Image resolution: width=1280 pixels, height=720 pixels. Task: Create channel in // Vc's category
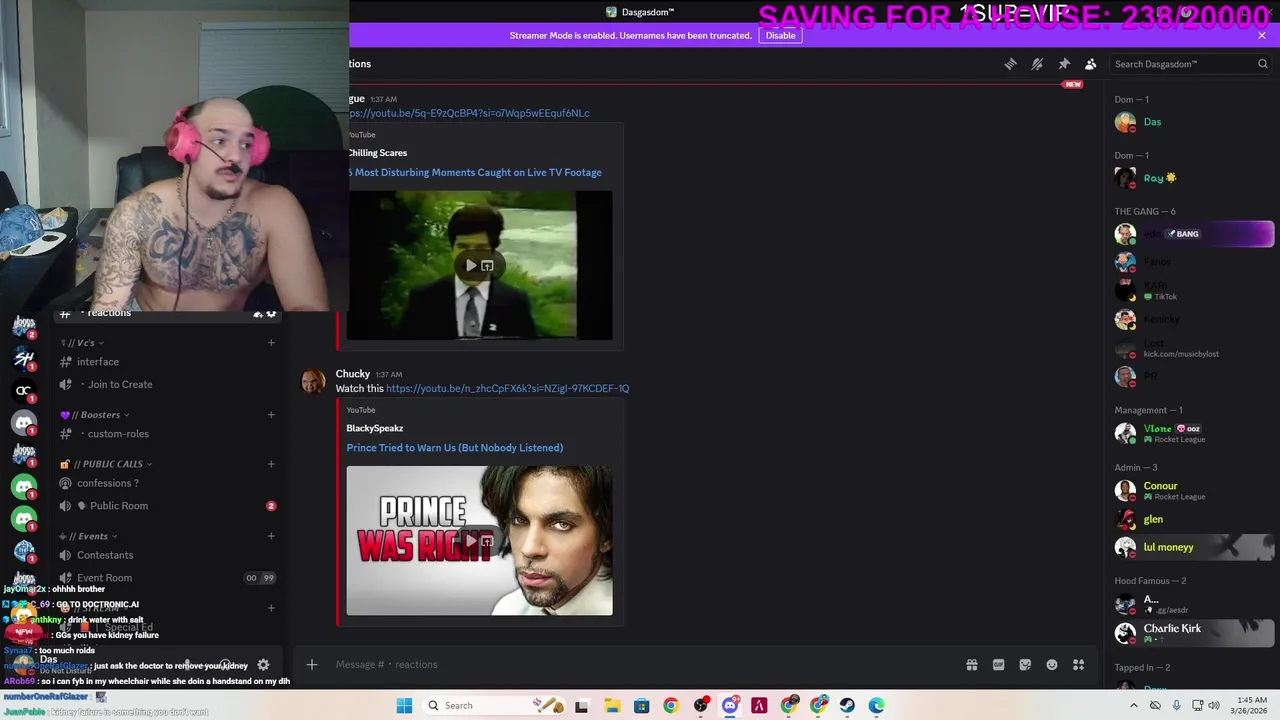[x=271, y=343]
